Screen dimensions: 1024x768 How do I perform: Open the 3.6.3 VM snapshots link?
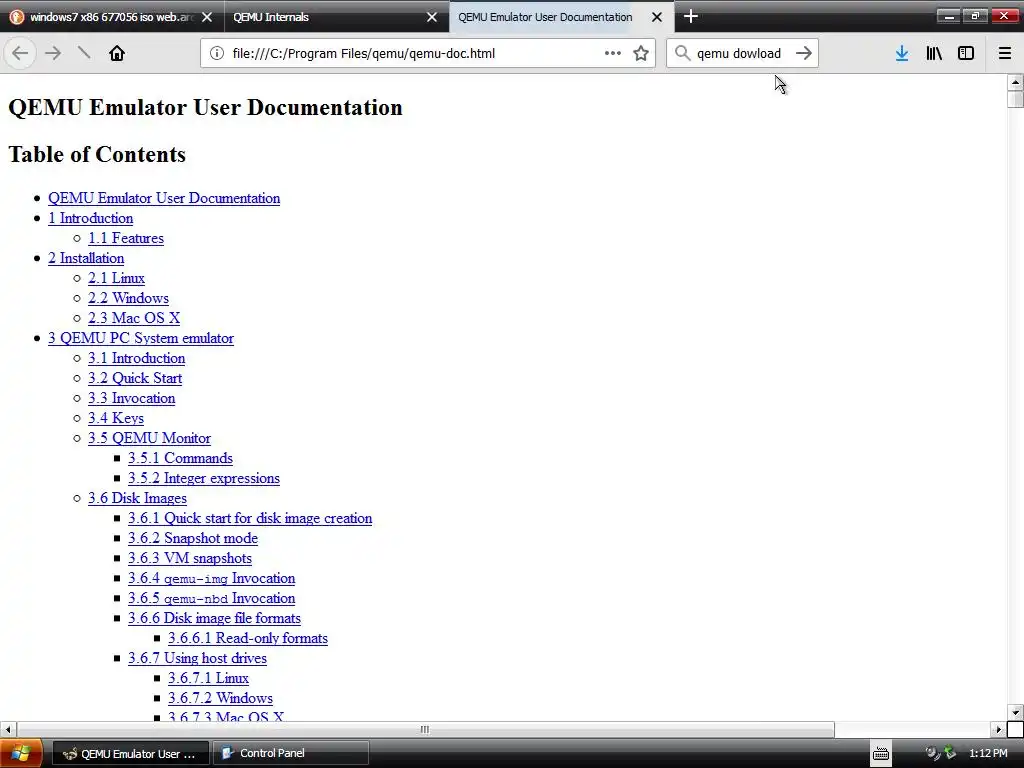coord(190,558)
